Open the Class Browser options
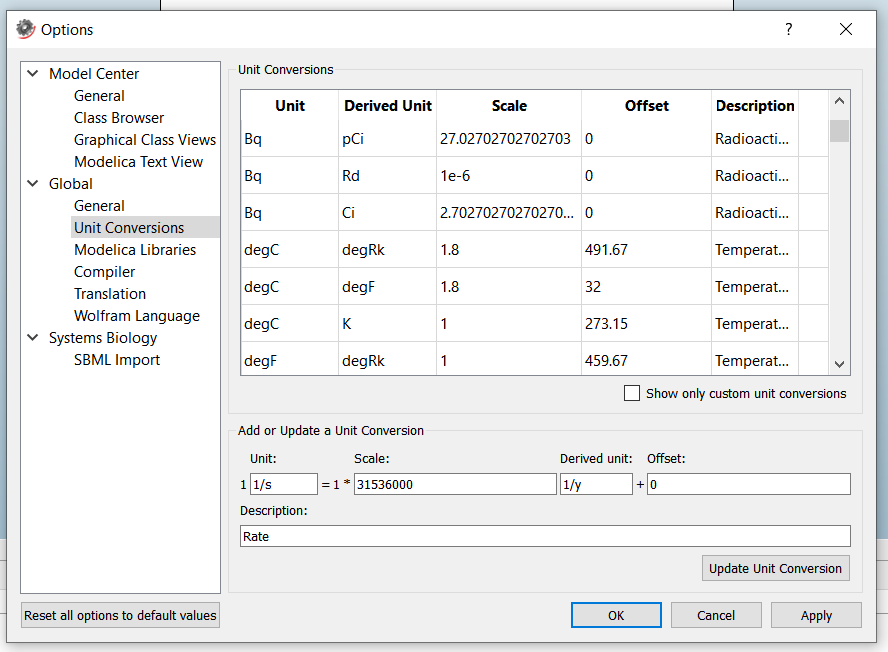 click(119, 118)
